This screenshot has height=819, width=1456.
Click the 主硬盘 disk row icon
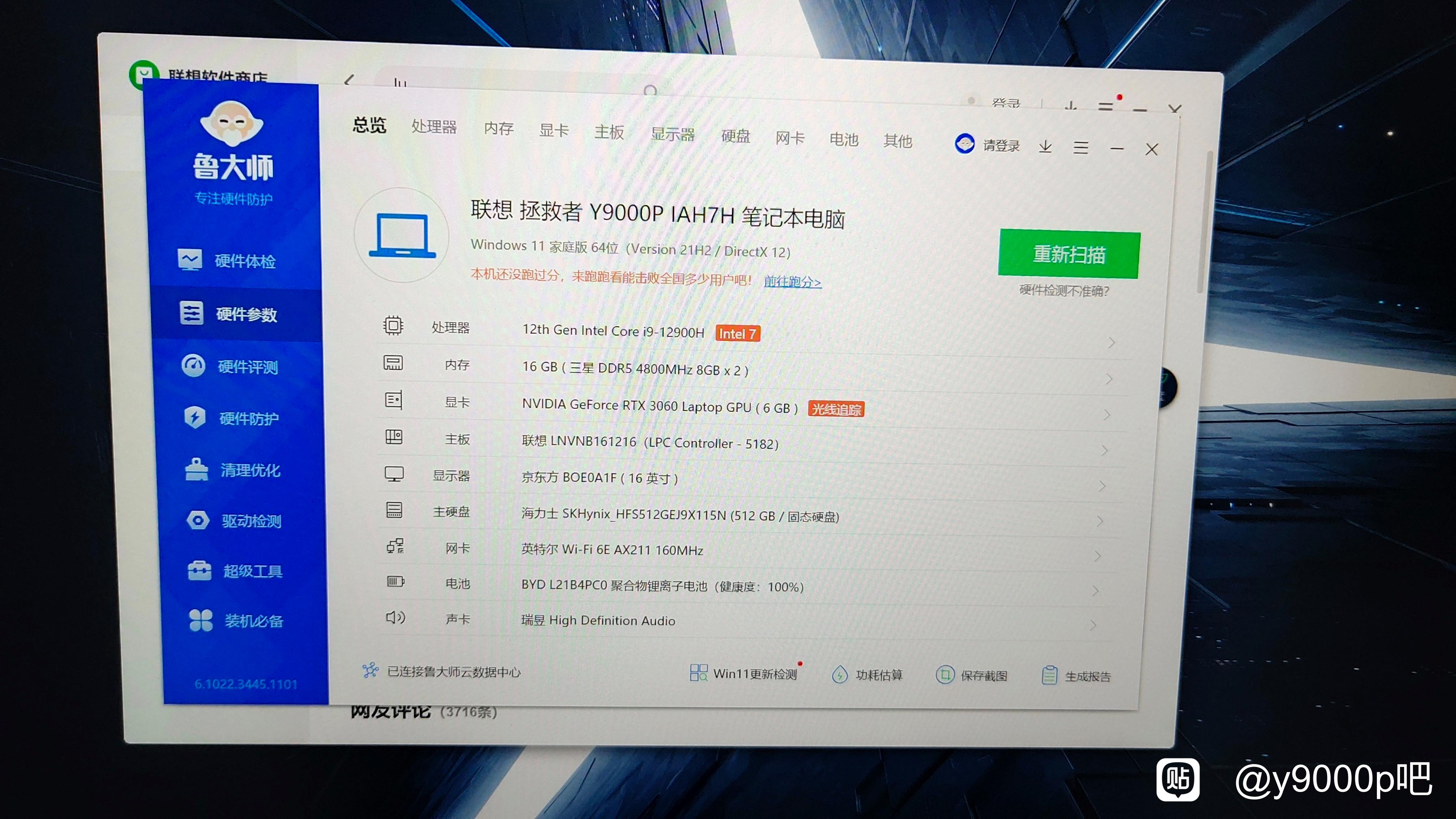click(x=394, y=510)
